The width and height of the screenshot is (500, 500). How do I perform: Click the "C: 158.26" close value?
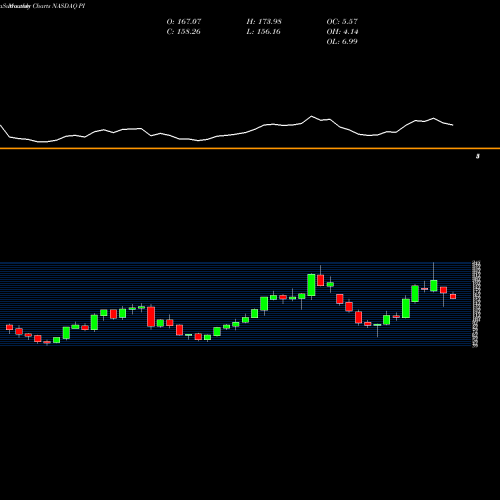coord(183,32)
